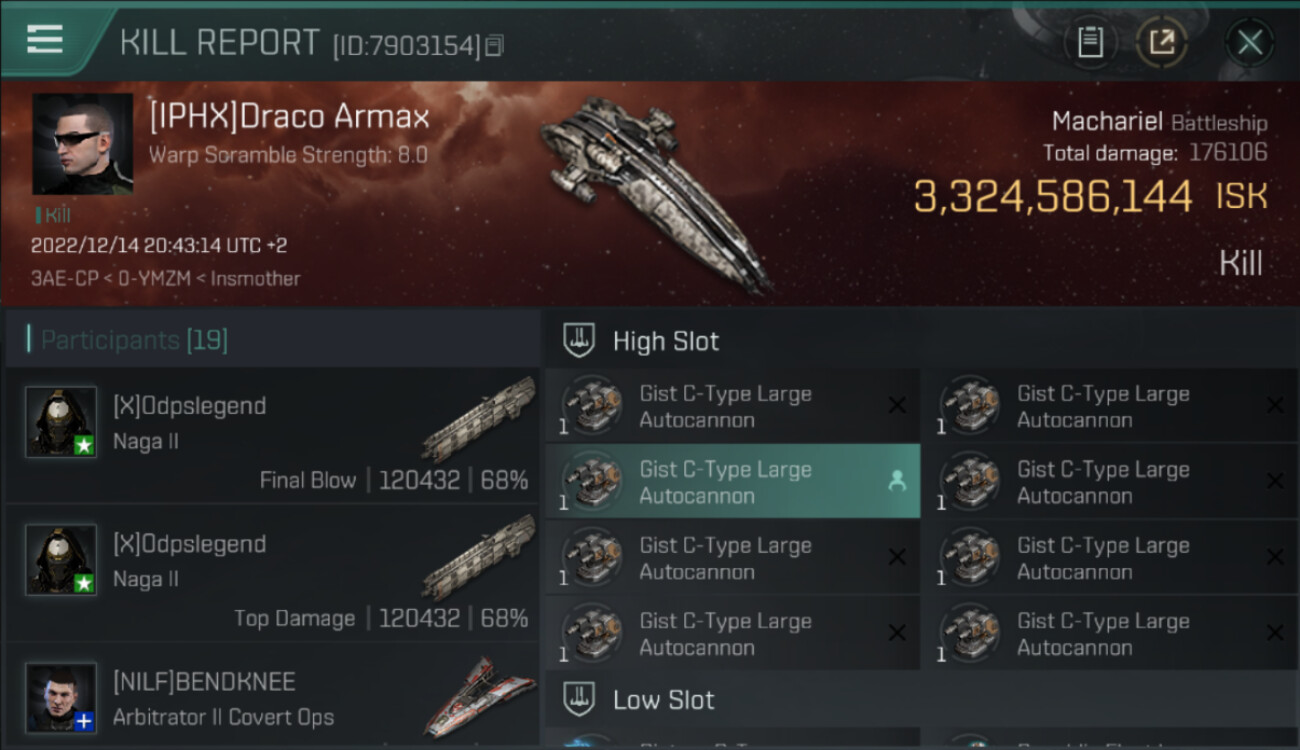Open the hamburger menu
The image size is (1300, 750).
pyautogui.click(x=45, y=40)
